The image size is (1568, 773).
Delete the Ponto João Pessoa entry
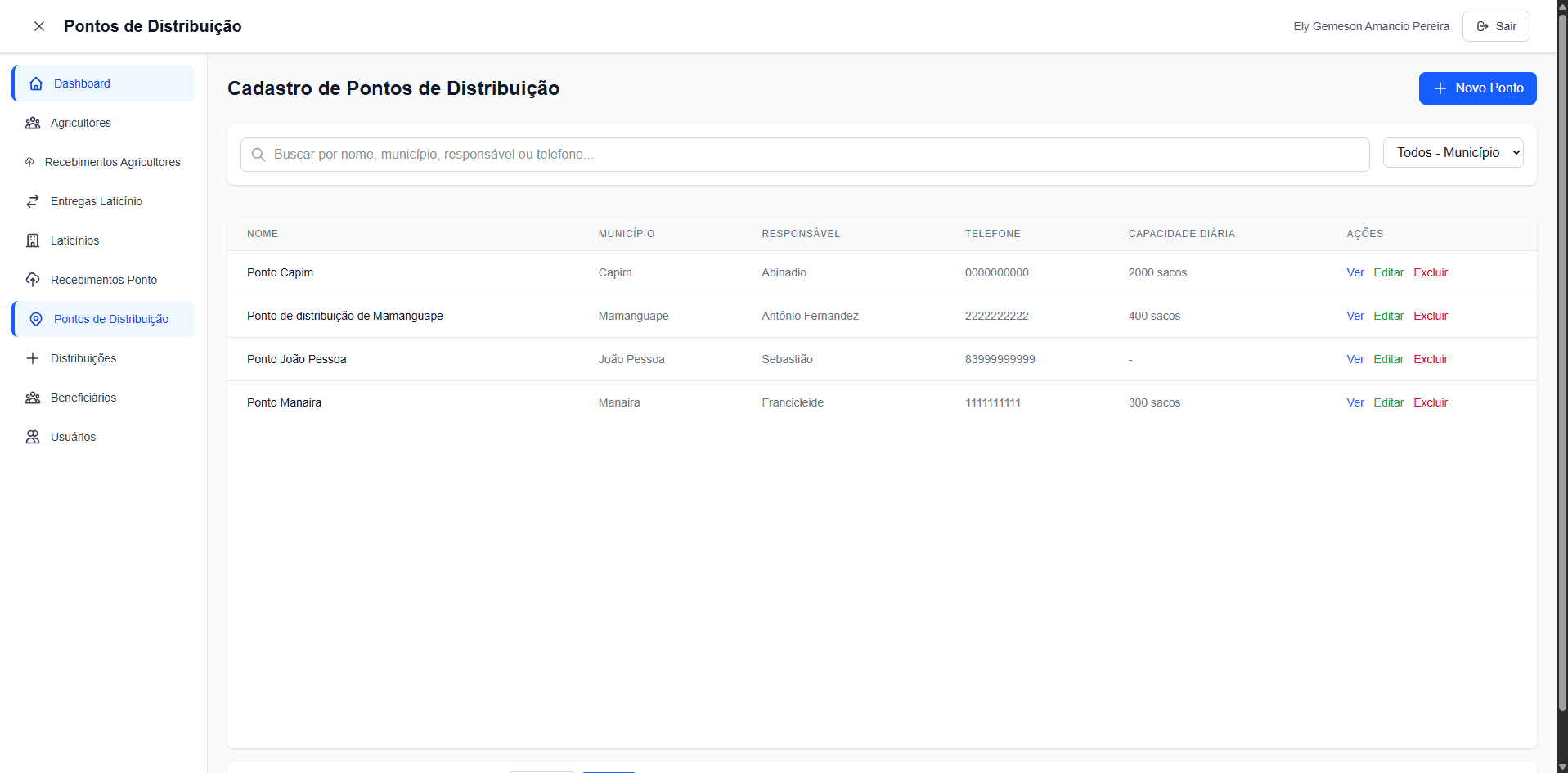pyautogui.click(x=1430, y=359)
